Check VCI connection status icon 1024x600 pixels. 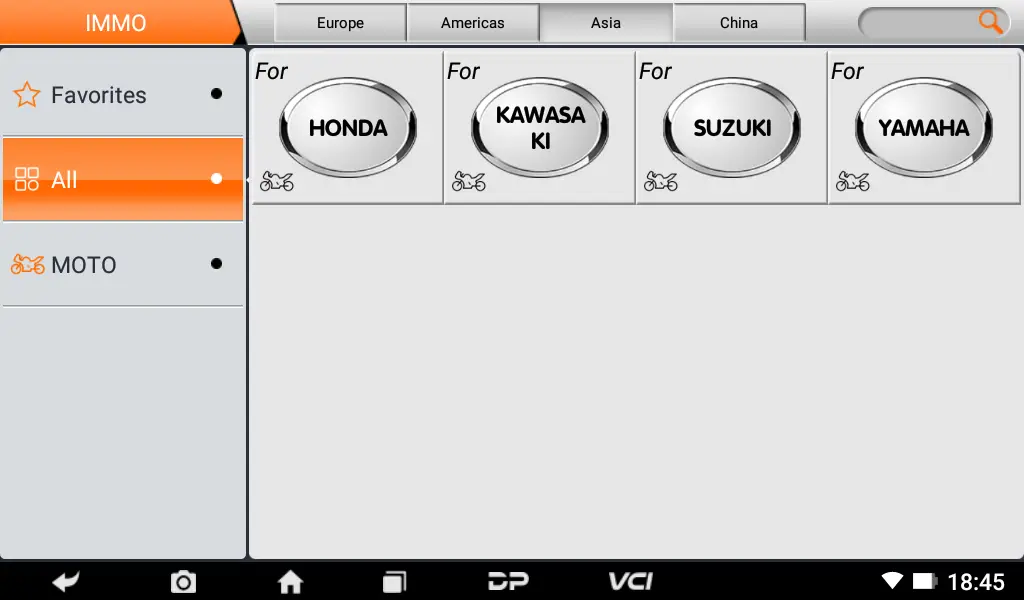(630, 580)
